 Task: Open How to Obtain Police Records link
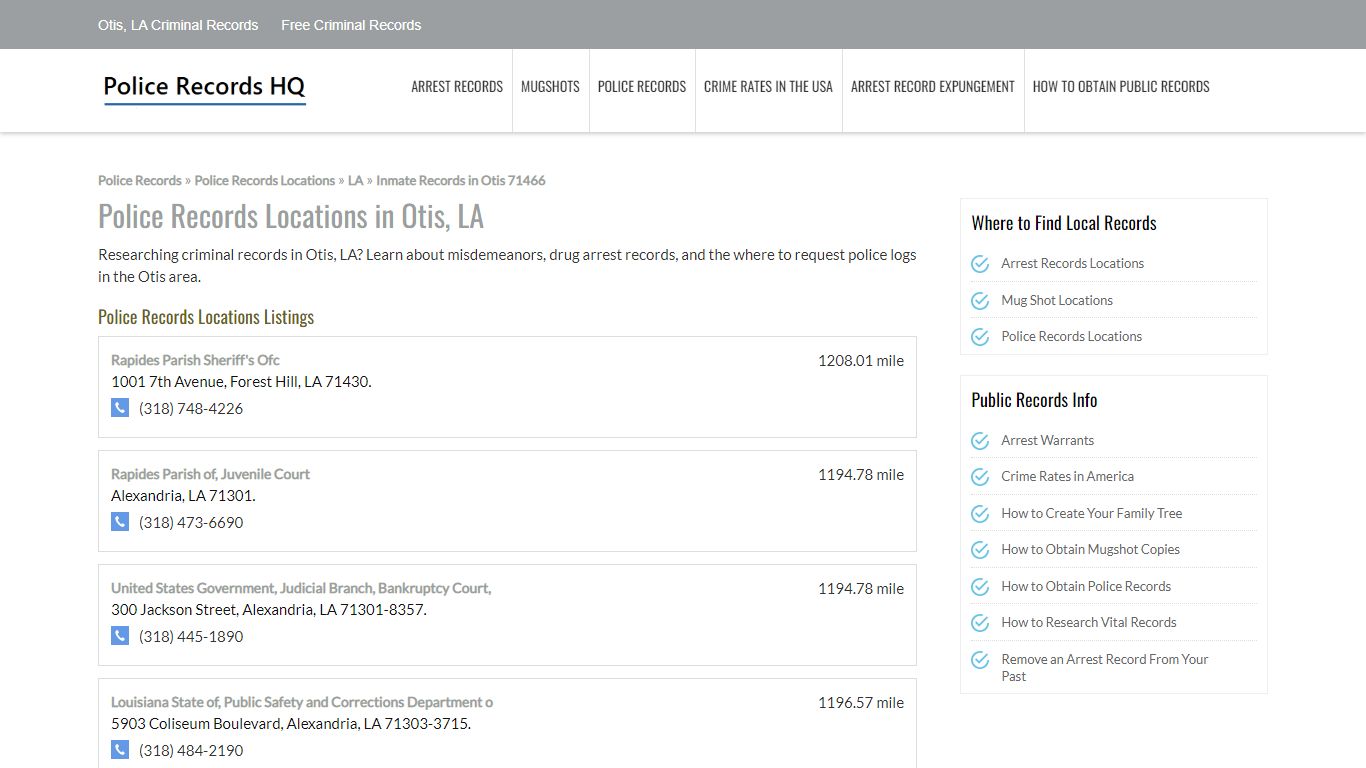tap(1086, 587)
